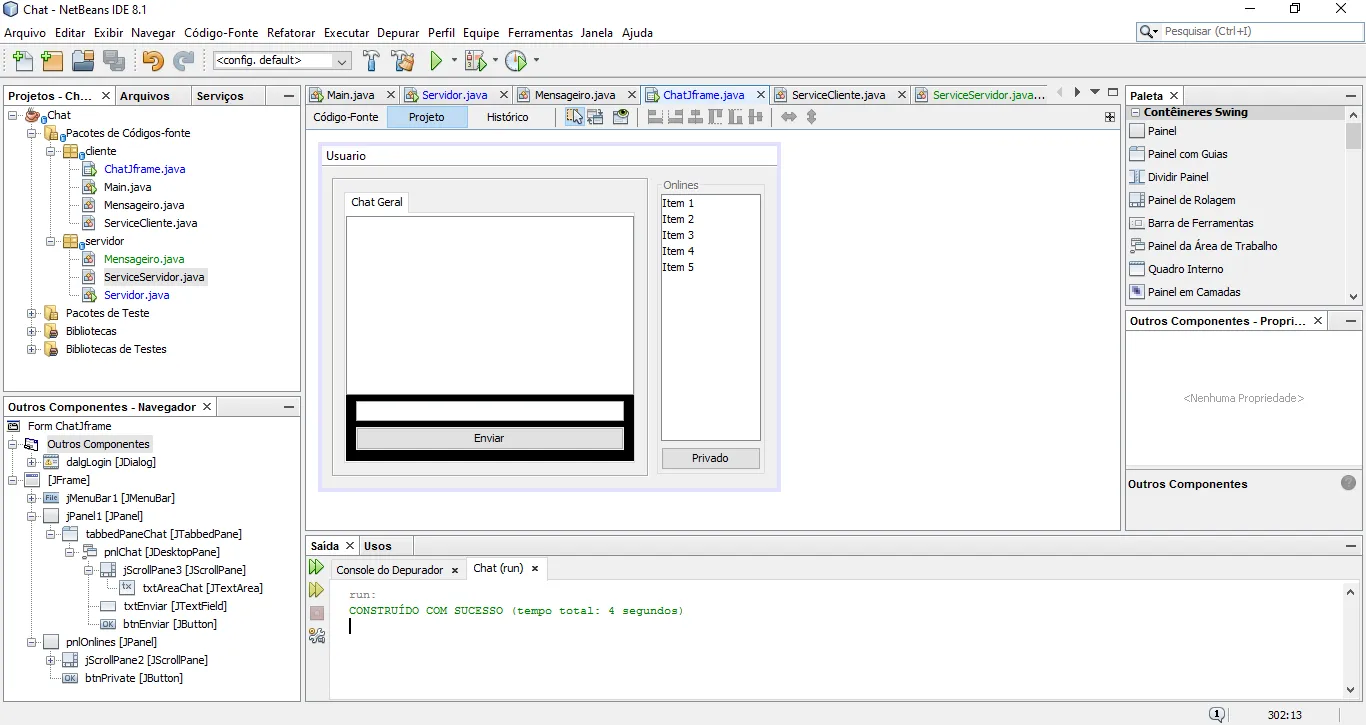
Task: Click Clean and Build broom icon
Action: pyautogui.click(x=403, y=61)
